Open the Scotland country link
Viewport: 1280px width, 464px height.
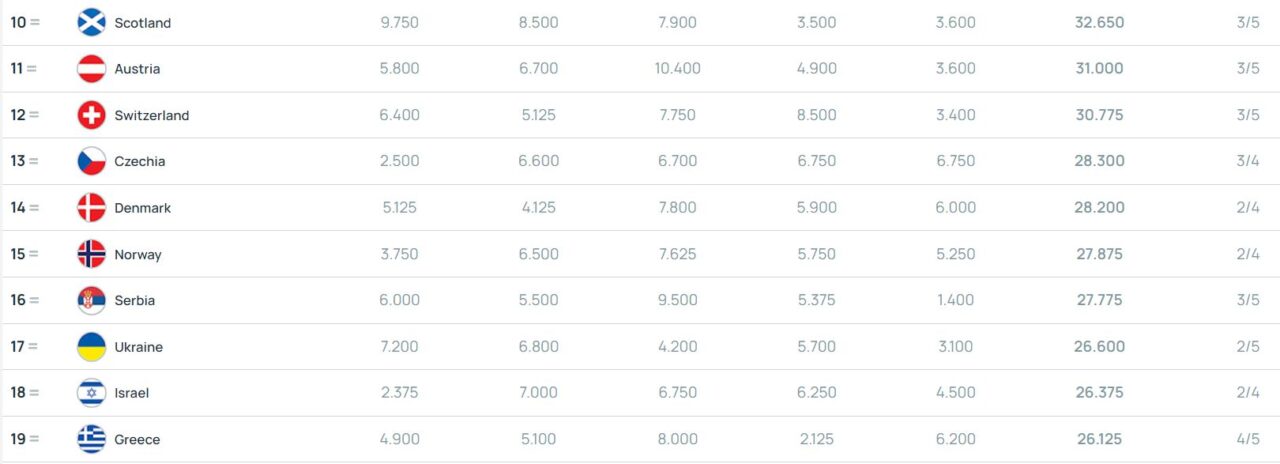click(142, 23)
